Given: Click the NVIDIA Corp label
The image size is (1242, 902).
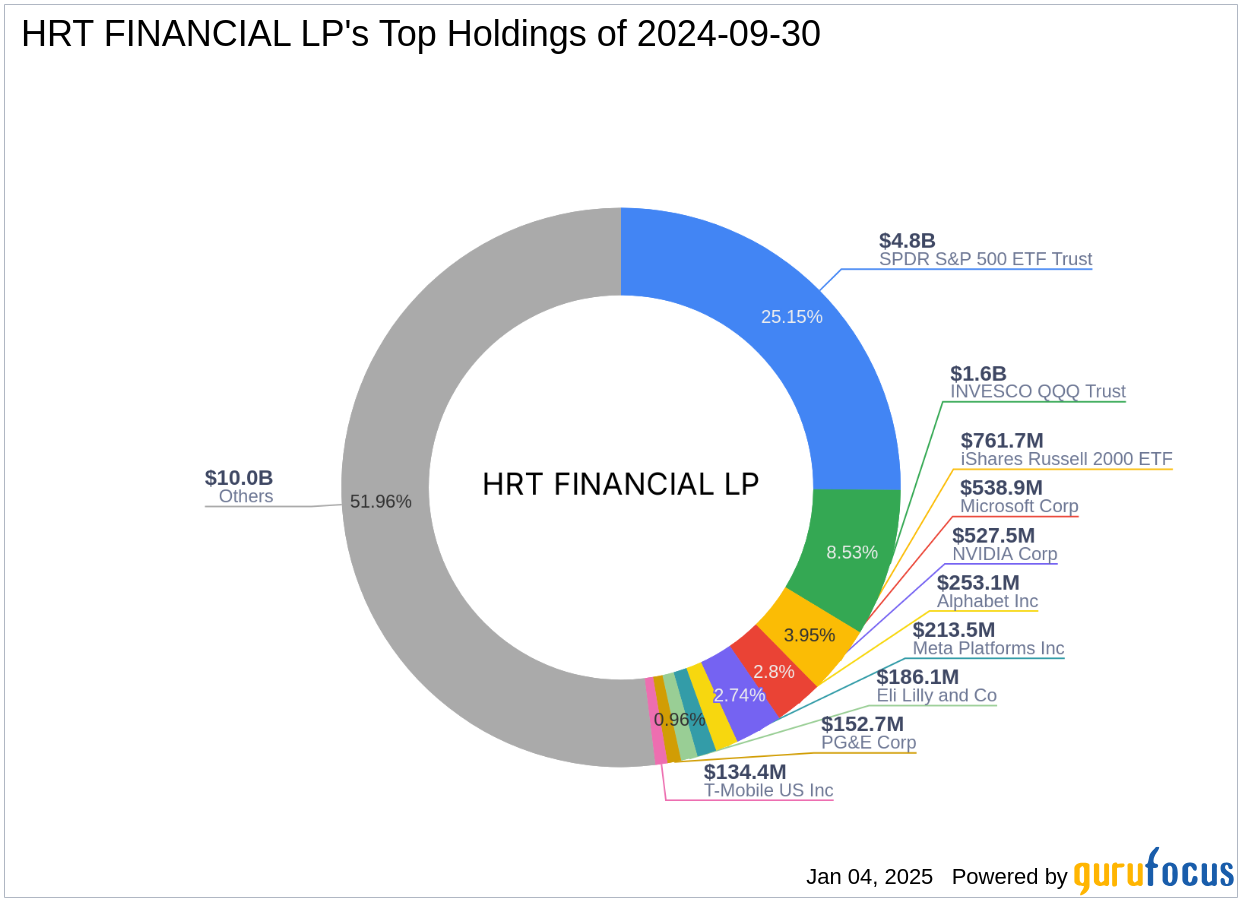Looking at the screenshot, I should [x=1004, y=554].
